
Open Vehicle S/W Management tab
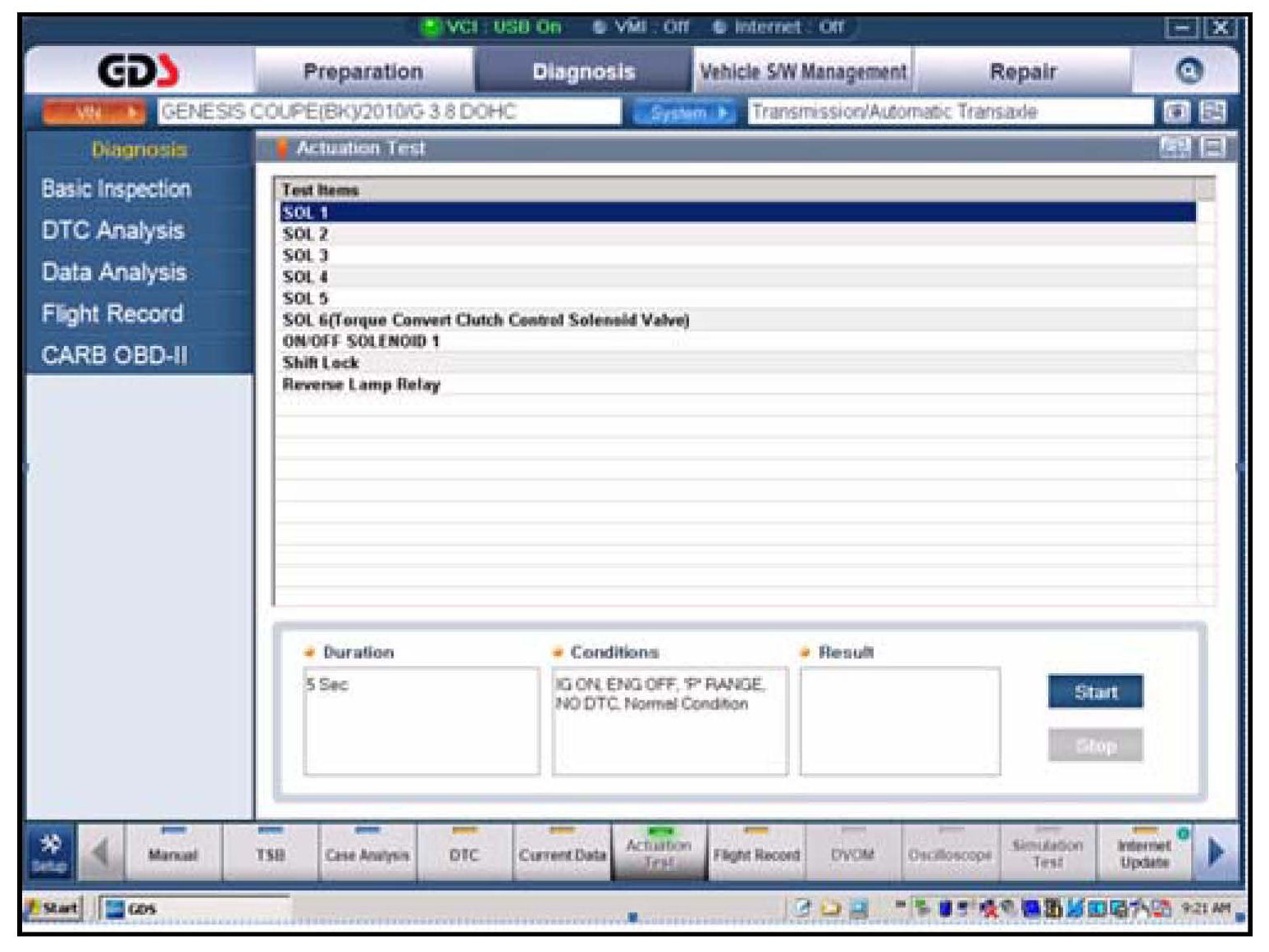pyautogui.click(x=803, y=72)
